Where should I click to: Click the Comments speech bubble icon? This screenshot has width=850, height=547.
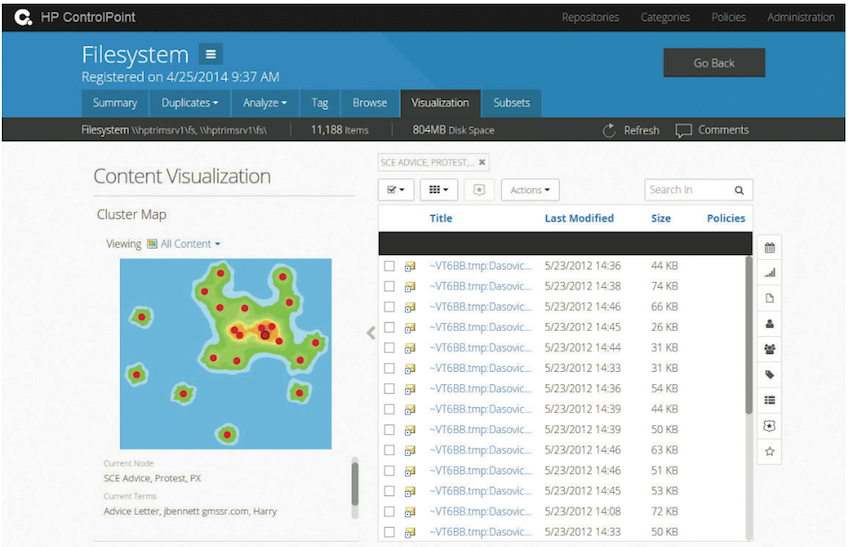[x=683, y=130]
